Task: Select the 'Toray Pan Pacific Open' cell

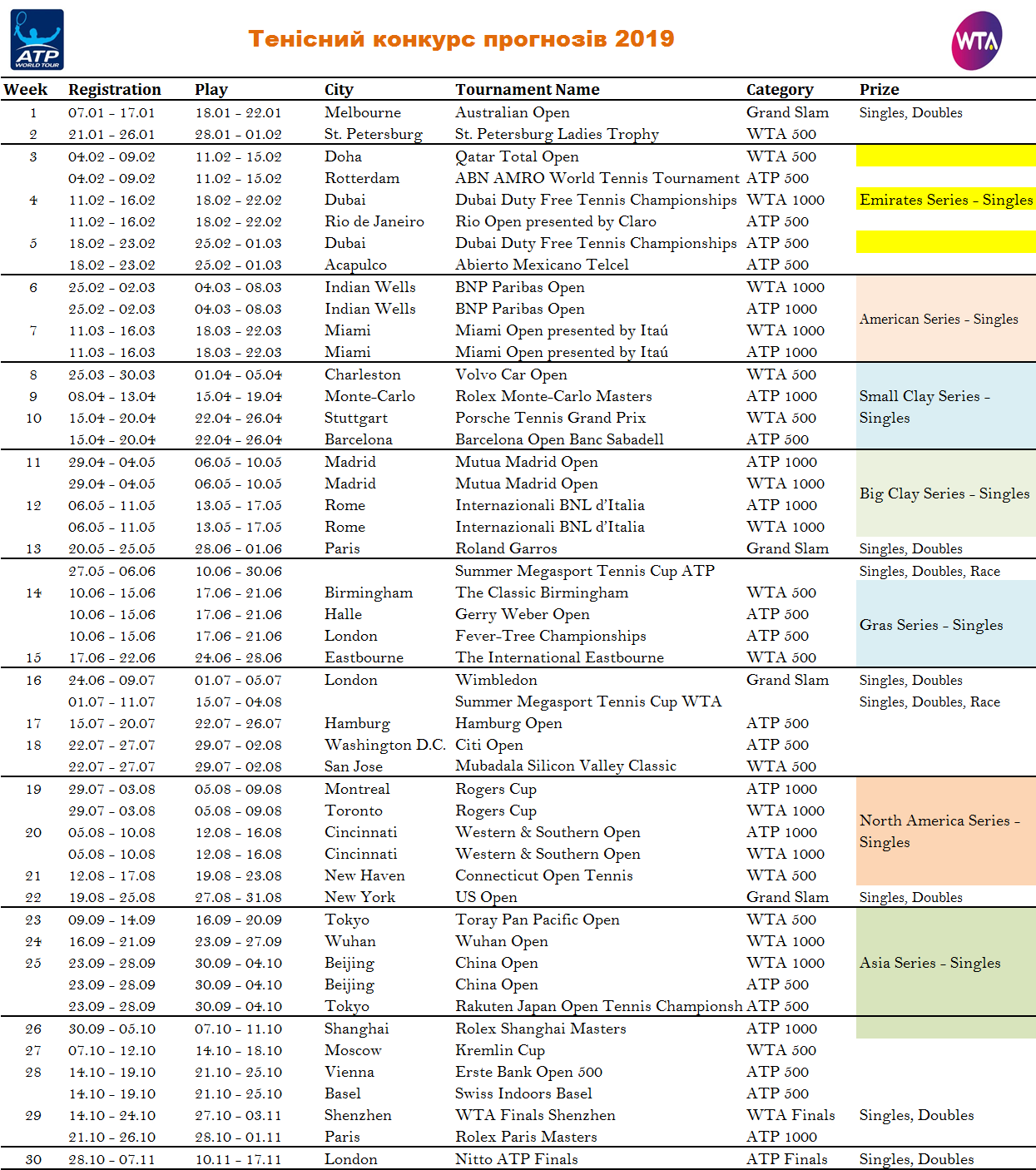Action: [x=538, y=920]
